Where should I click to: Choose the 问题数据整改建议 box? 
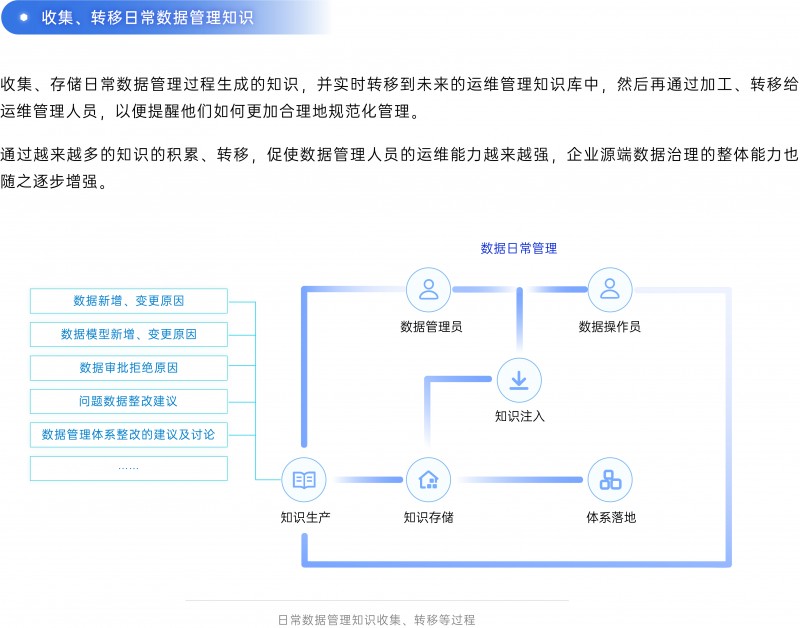click(x=129, y=401)
